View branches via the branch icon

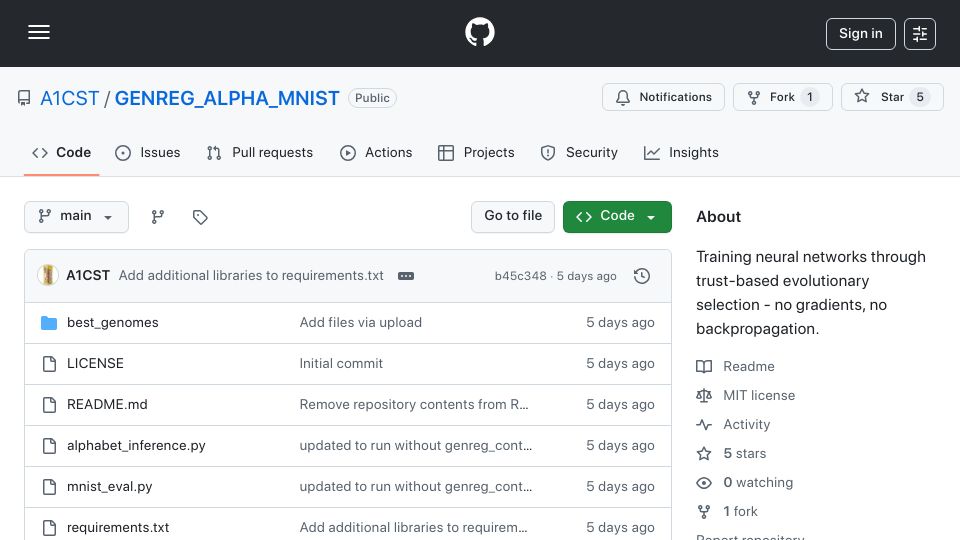[x=158, y=217]
